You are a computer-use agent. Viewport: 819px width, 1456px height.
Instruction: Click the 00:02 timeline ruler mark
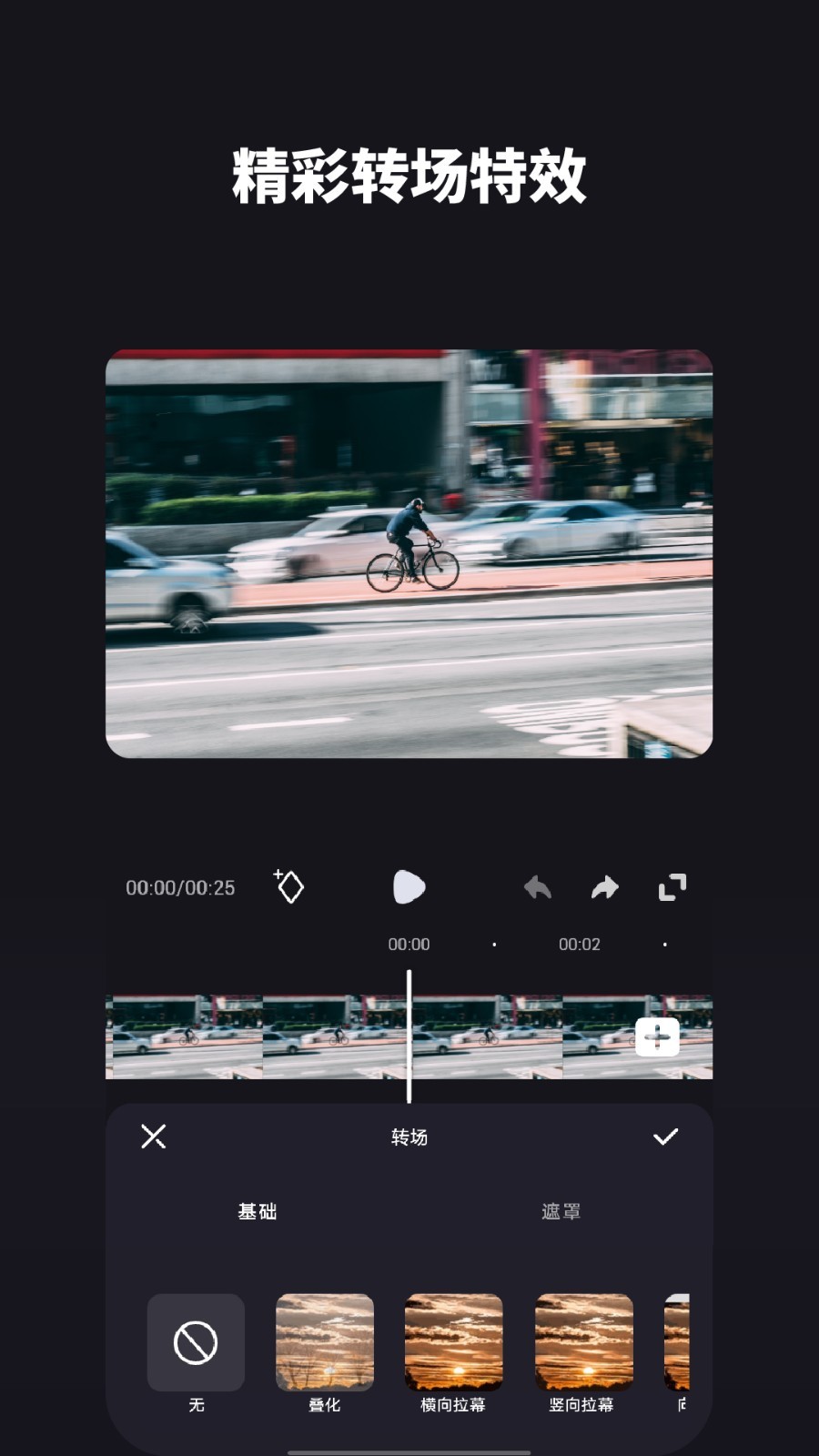click(580, 945)
